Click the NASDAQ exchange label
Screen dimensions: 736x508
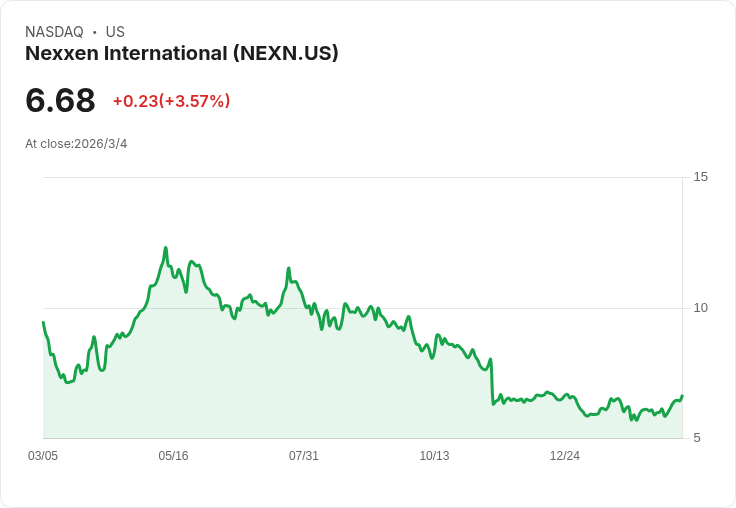point(54,32)
